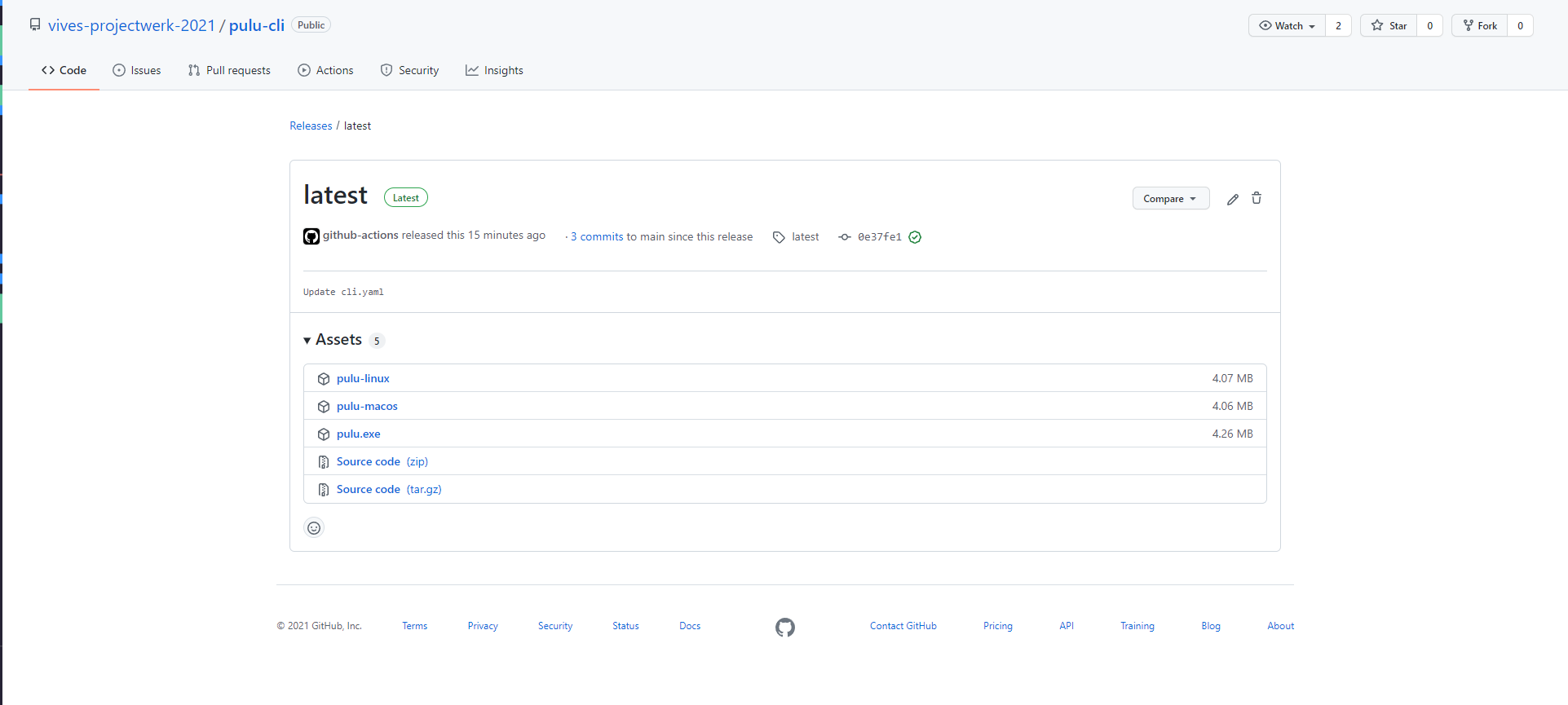The image size is (1568, 705).
Task: Download Source code (tar.gz)
Action: pyautogui.click(x=389, y=489)
